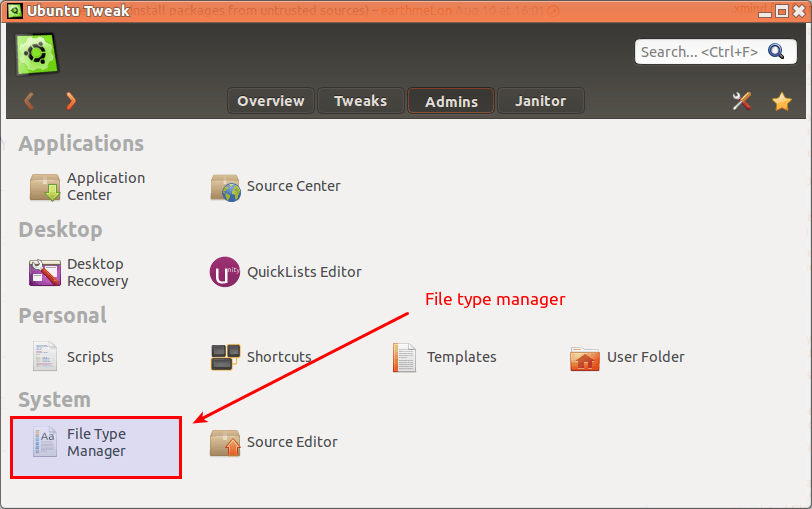Switch to the Overview tab
This screenshot has width=812, height=509.
[x=271, y=101]
